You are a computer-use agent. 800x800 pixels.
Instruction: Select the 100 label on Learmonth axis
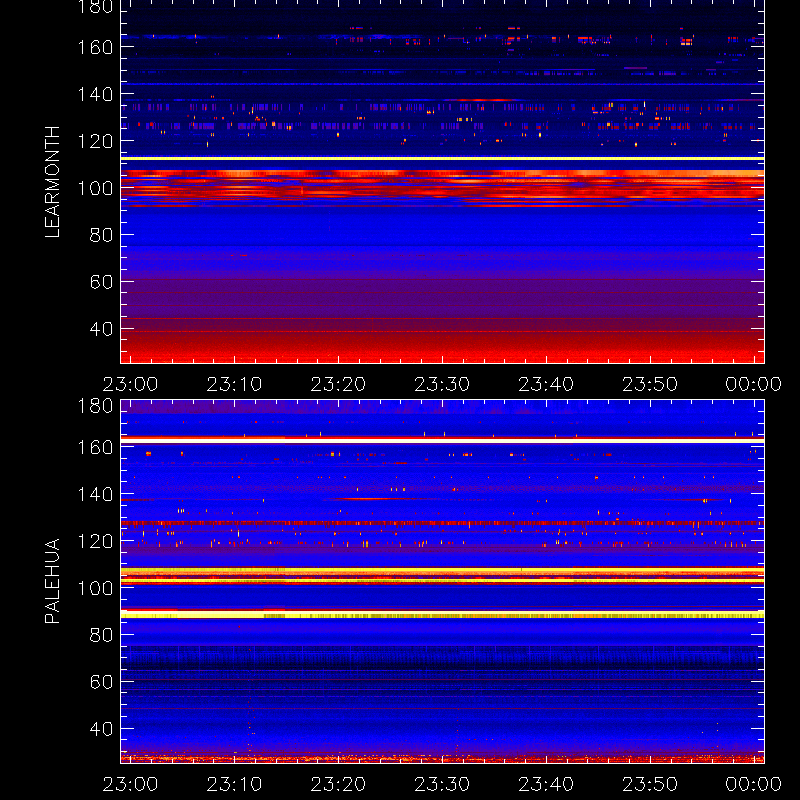coord(95,188)
